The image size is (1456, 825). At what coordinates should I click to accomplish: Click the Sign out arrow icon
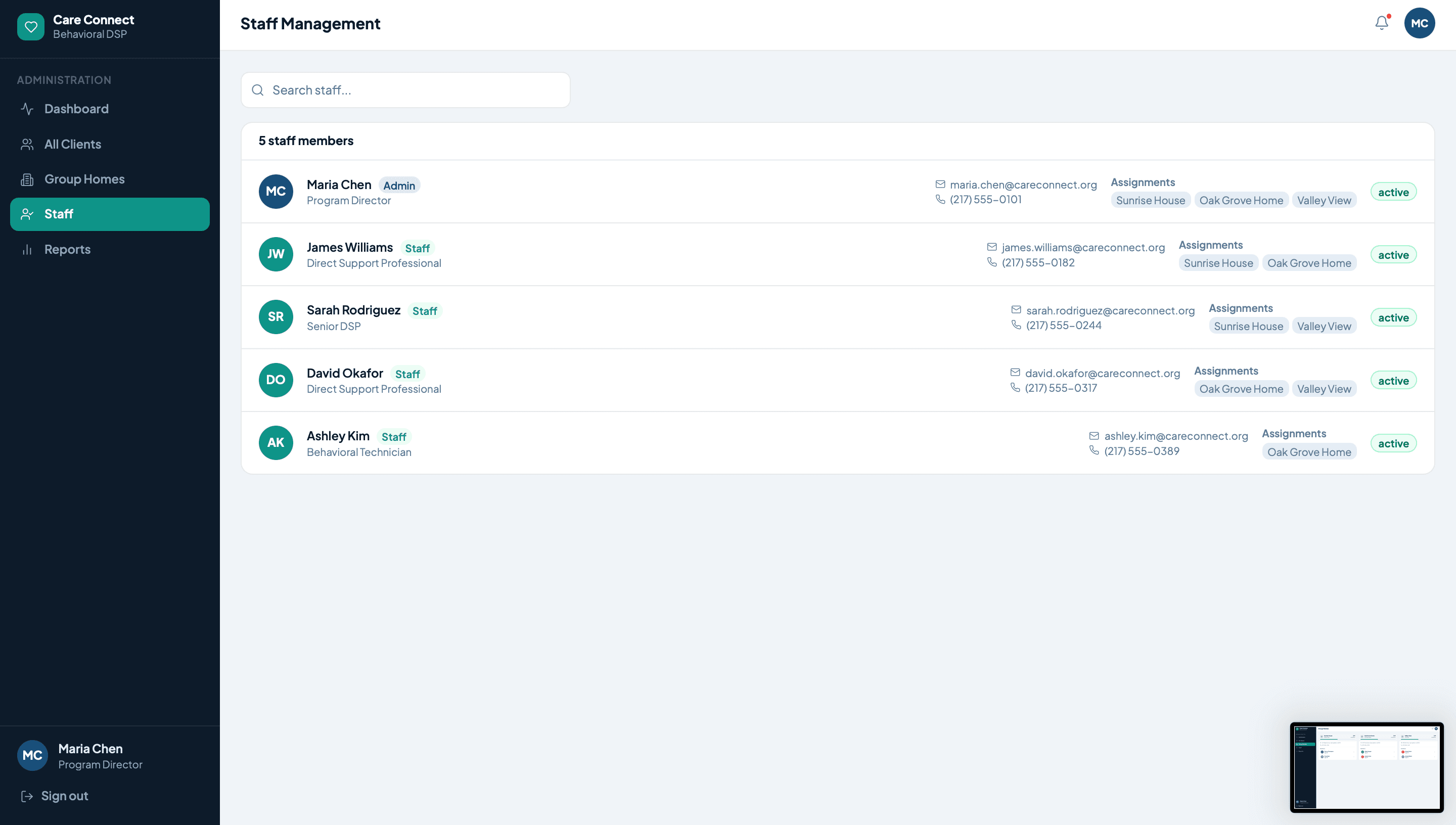(27, 796)
